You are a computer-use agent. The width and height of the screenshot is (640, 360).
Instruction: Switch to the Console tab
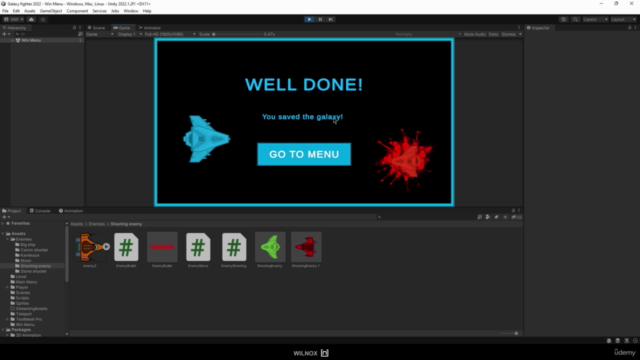click(x=40, y=211)
